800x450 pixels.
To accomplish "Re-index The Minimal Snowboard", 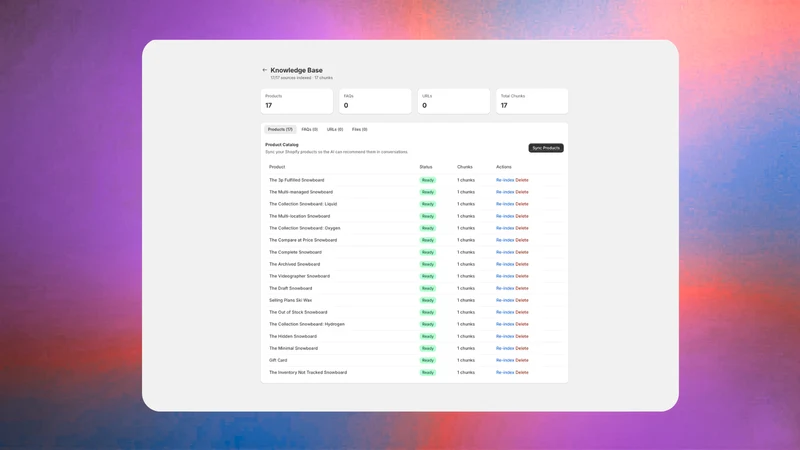I will pyautogui.click(x=505, y=348).
